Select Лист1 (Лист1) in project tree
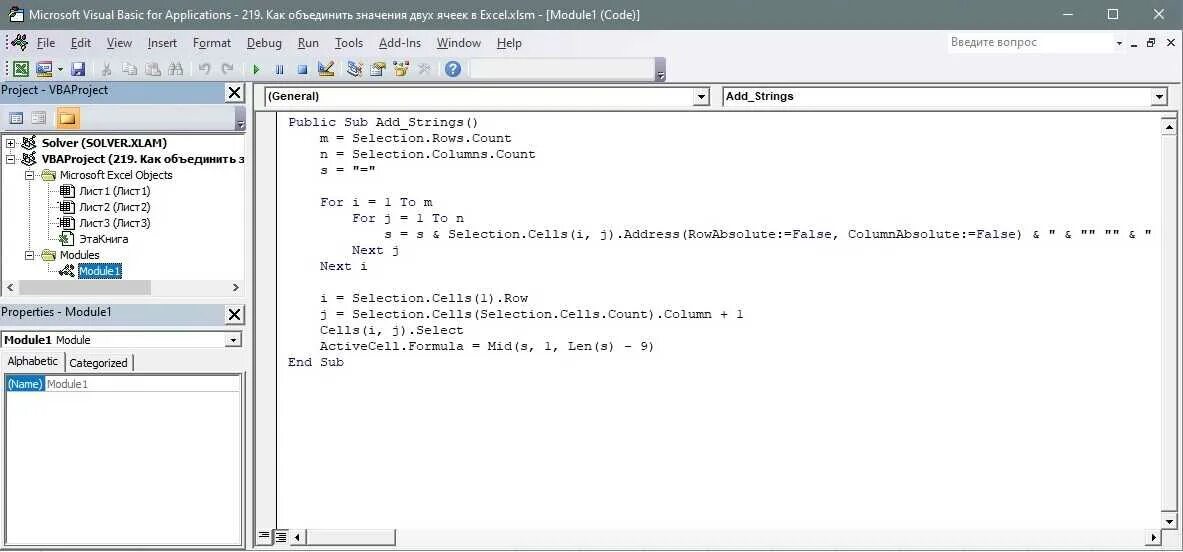 115,191
